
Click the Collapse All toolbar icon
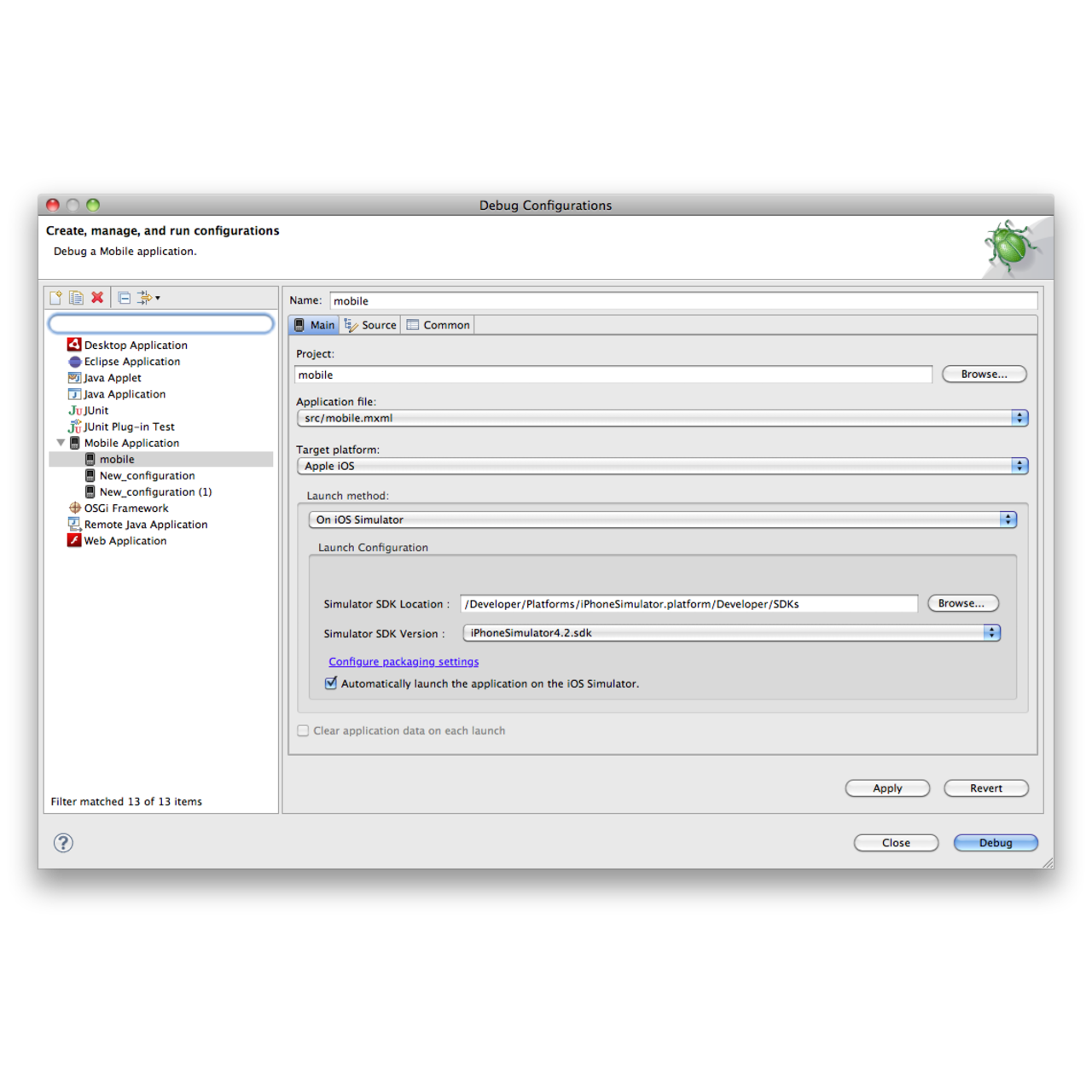pyautogui.click(x=125, y=298)
